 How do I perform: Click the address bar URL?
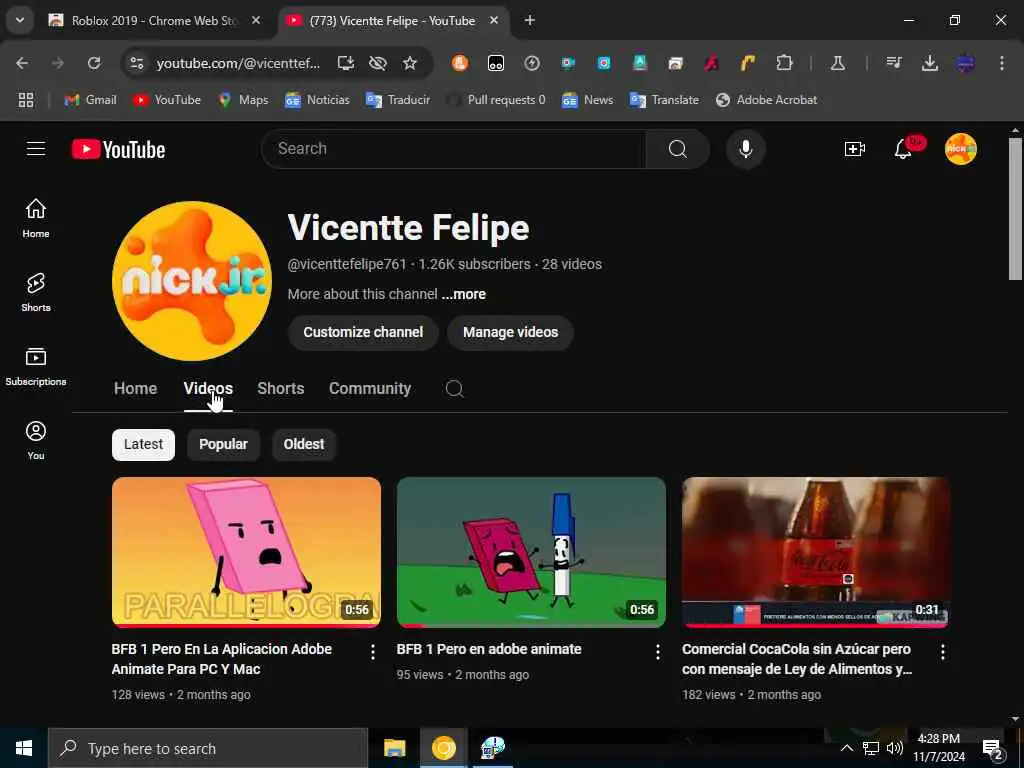point(238,63)
